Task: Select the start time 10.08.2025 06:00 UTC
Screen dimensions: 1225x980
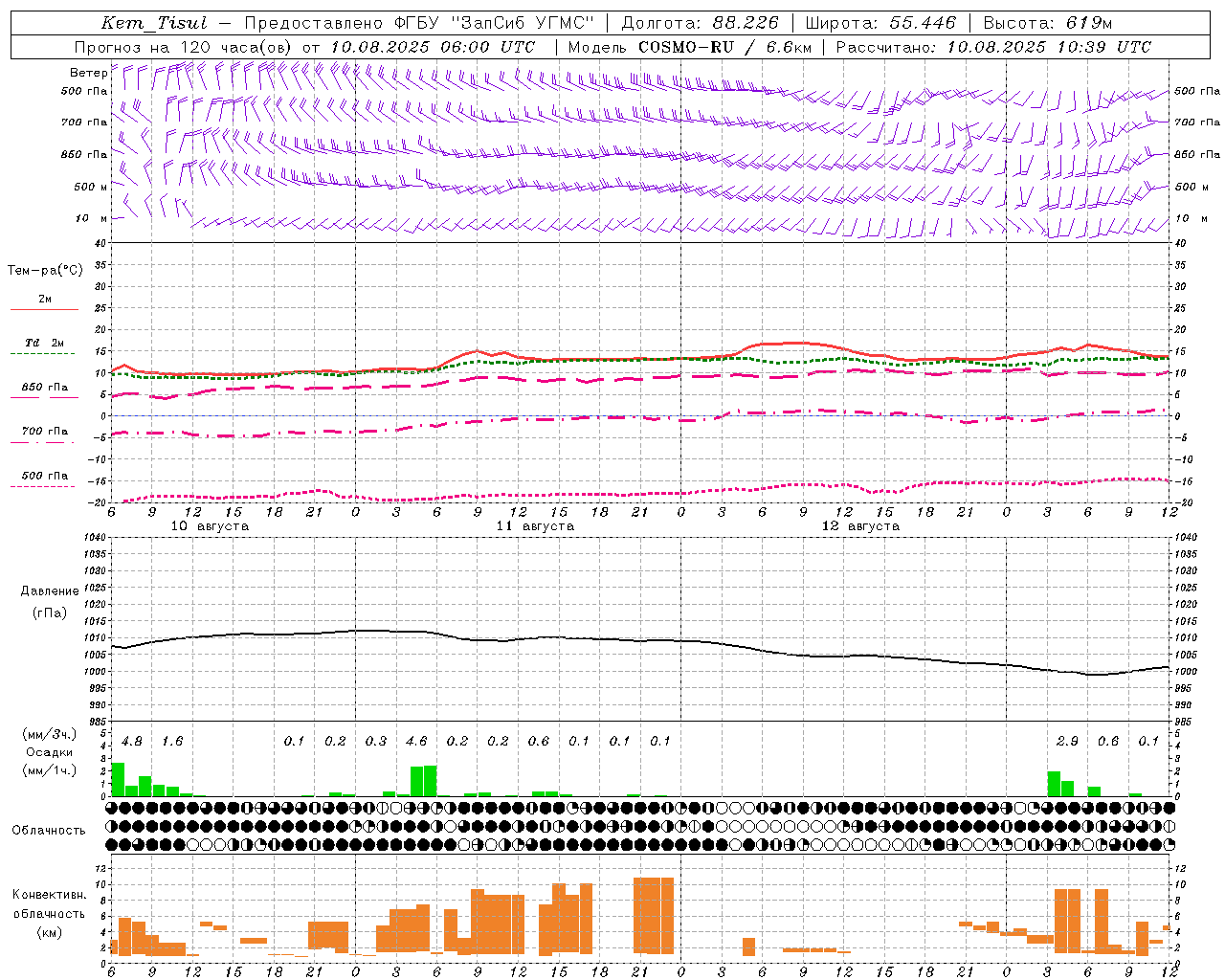Action: 433,47
